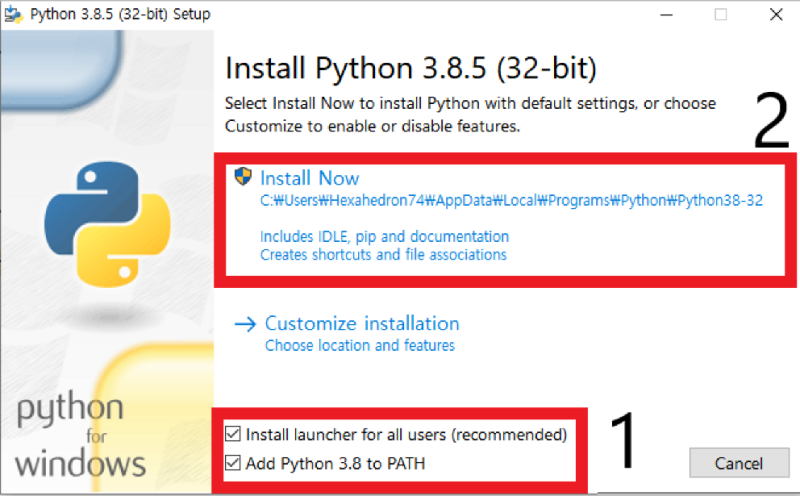Click the 'Install Python 3.8.5 (32-bit)' heading
This screenshot has width=800, height=496.
(x=411, y=68)
